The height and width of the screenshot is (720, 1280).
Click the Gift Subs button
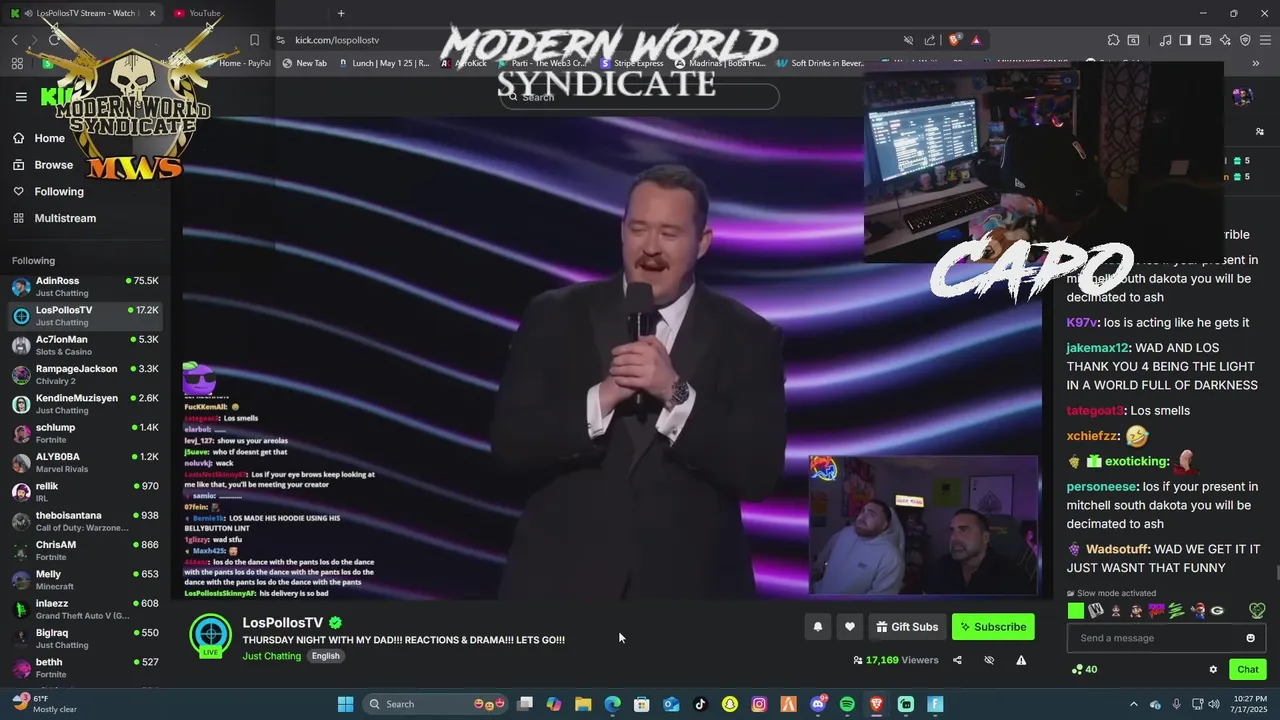(x=907, y=627)
